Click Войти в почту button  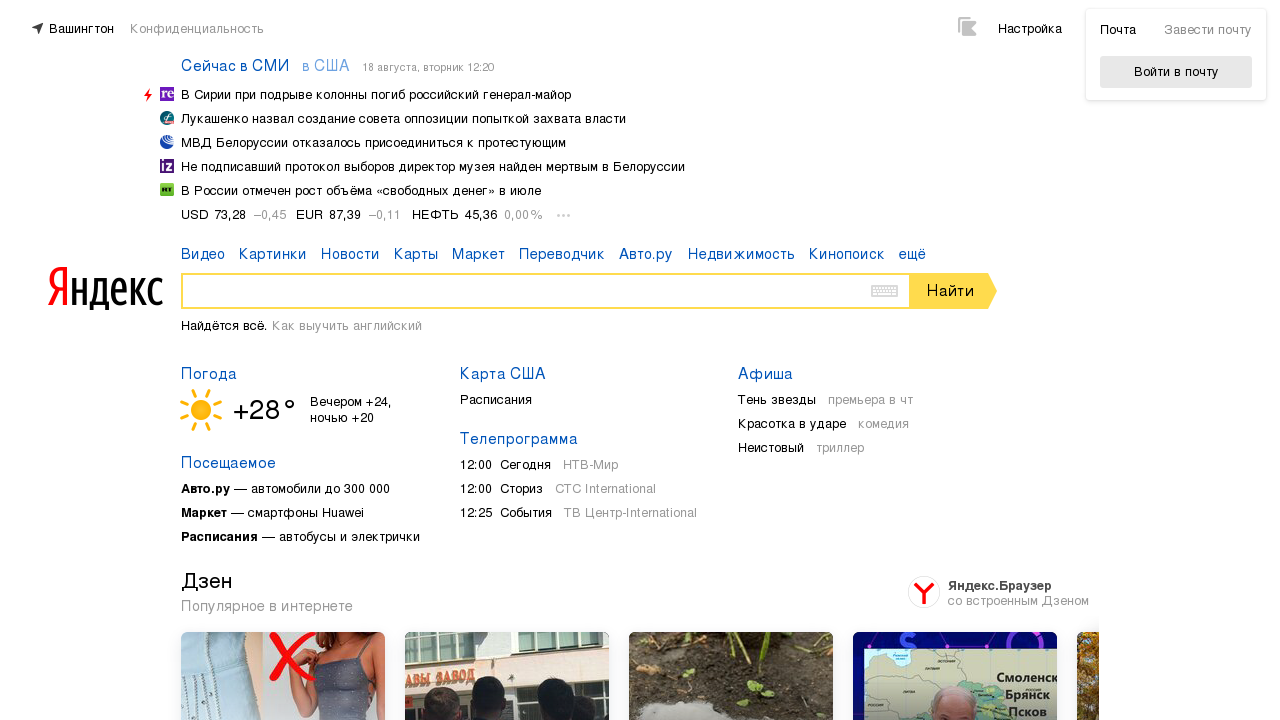pos(1176,72)
